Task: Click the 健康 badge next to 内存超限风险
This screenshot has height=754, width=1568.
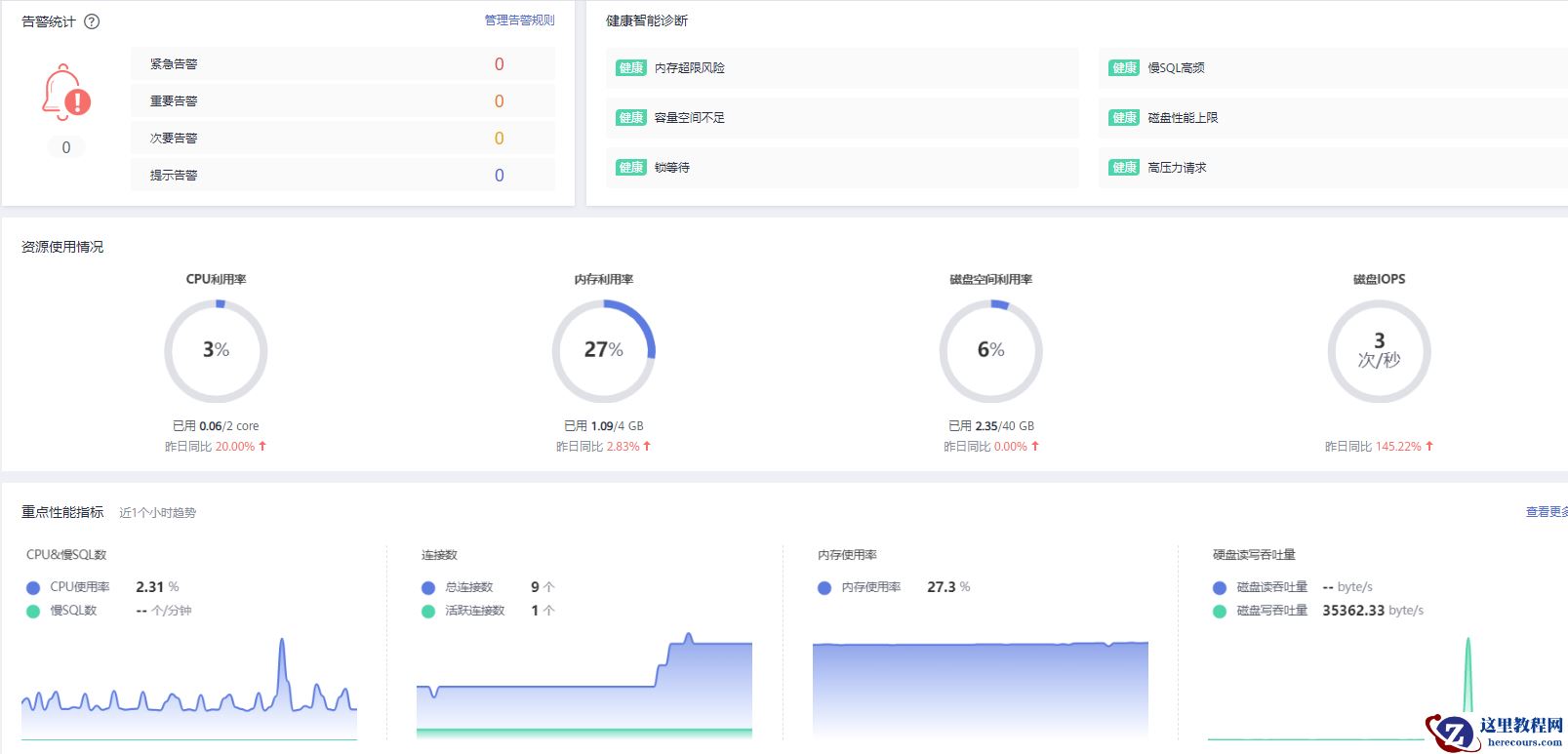Action: point(631,67)
